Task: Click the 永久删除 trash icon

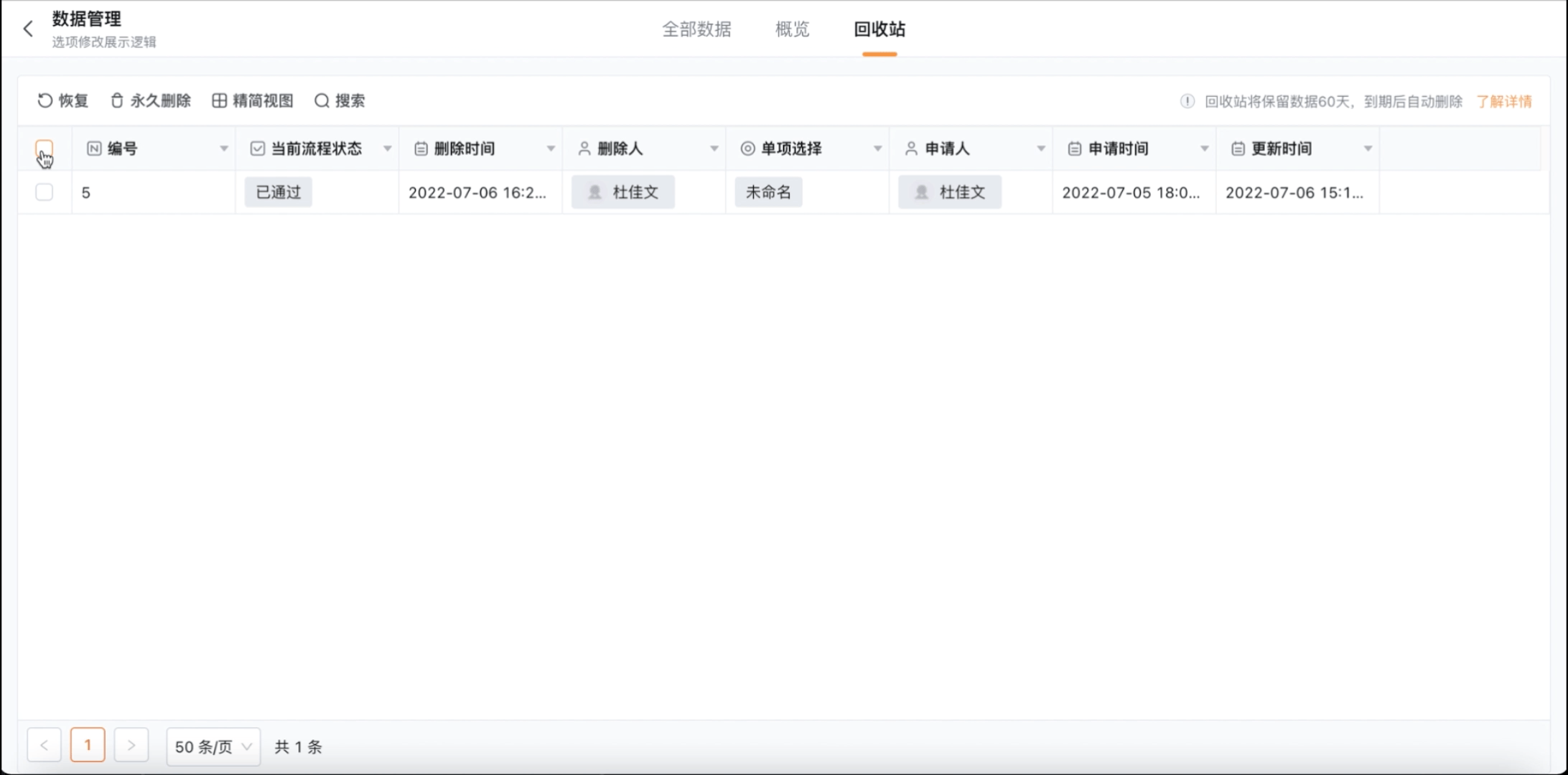Action: tap(117, 100)
